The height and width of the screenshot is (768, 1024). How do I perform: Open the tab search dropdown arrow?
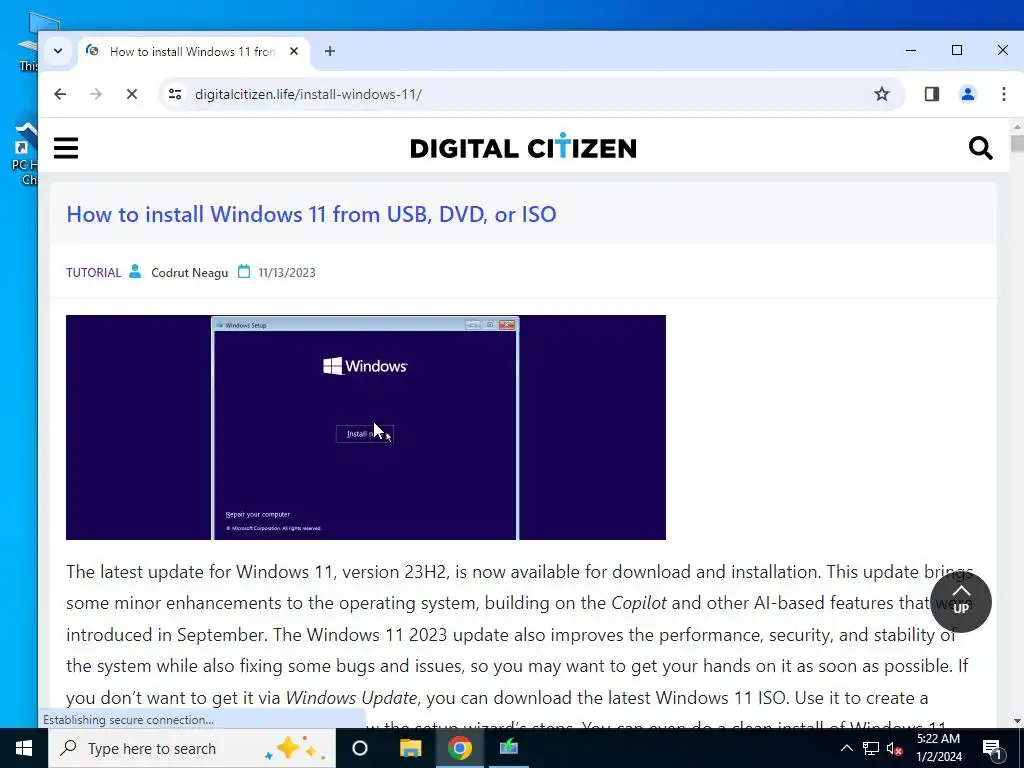(58, 51)
